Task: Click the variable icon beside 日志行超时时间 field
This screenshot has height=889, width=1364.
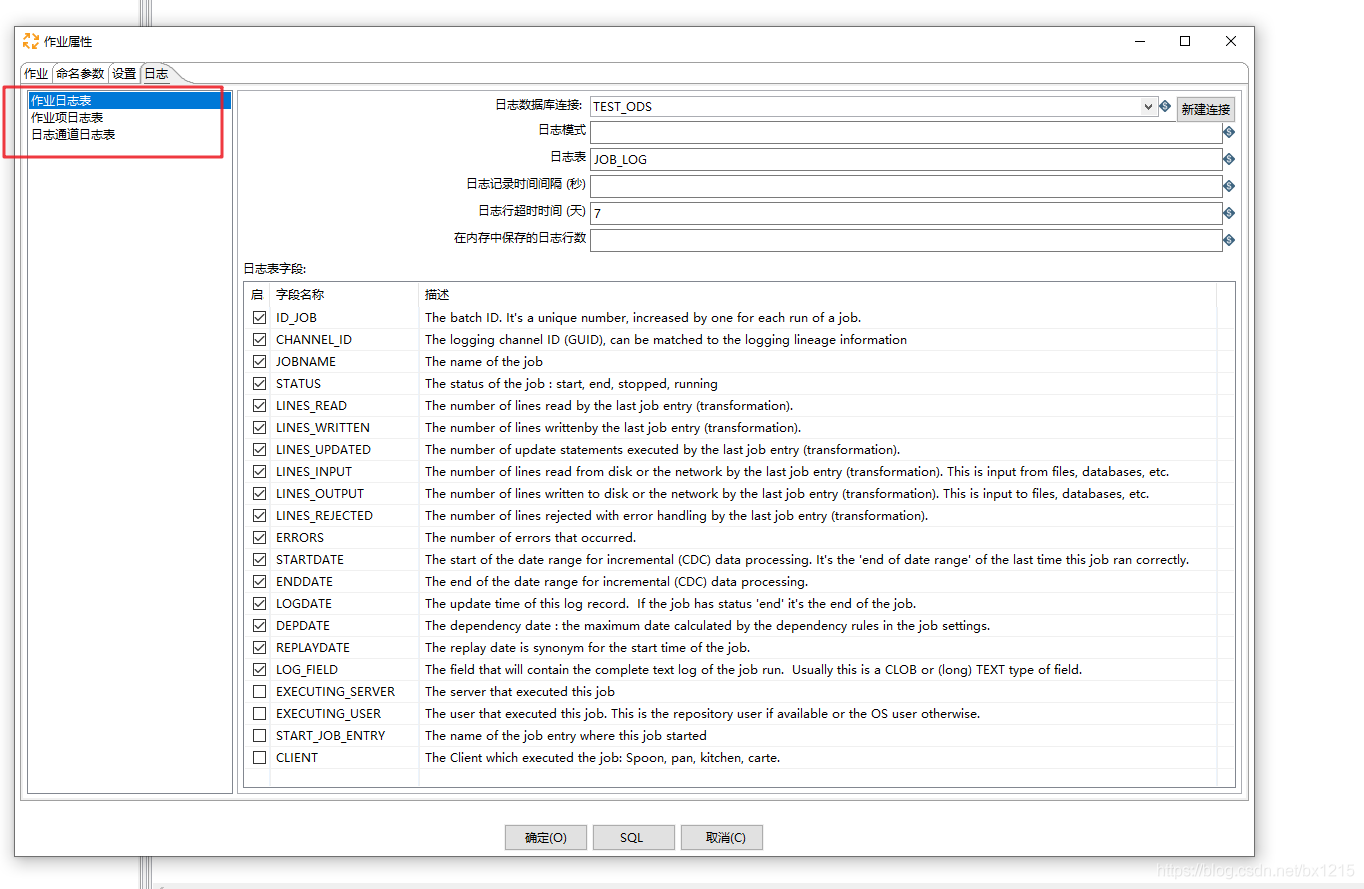Action: (x=1229, y=213)
